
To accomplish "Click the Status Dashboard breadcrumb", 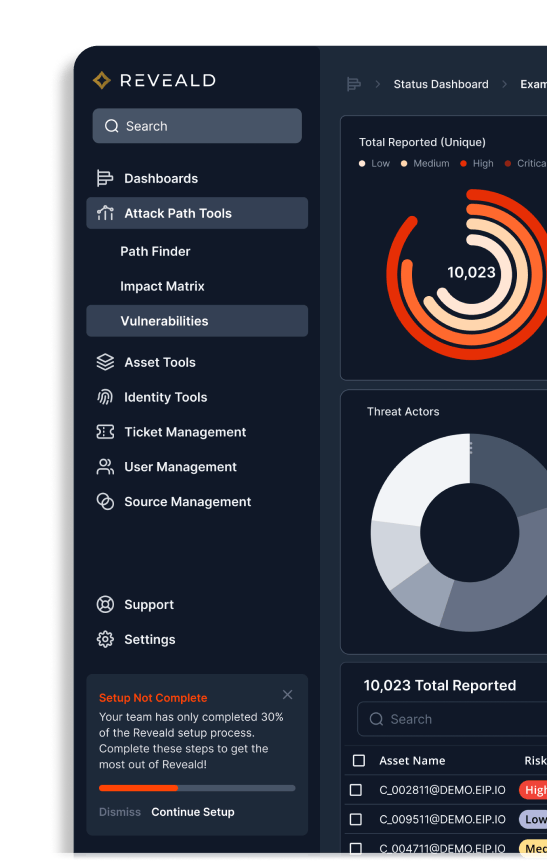I will [x=441, y=84].
